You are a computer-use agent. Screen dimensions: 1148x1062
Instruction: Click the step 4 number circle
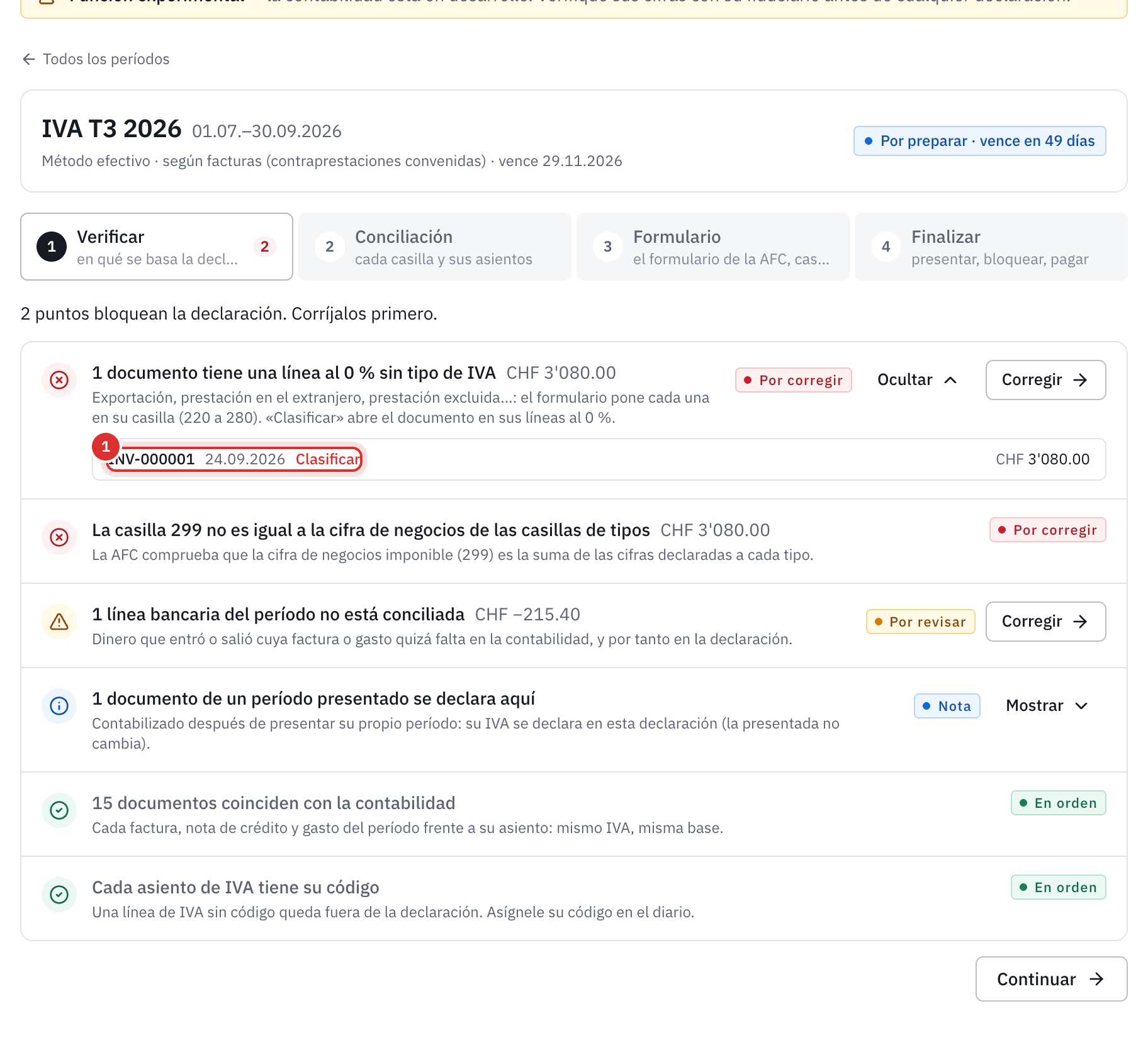[x=886, y=247]
